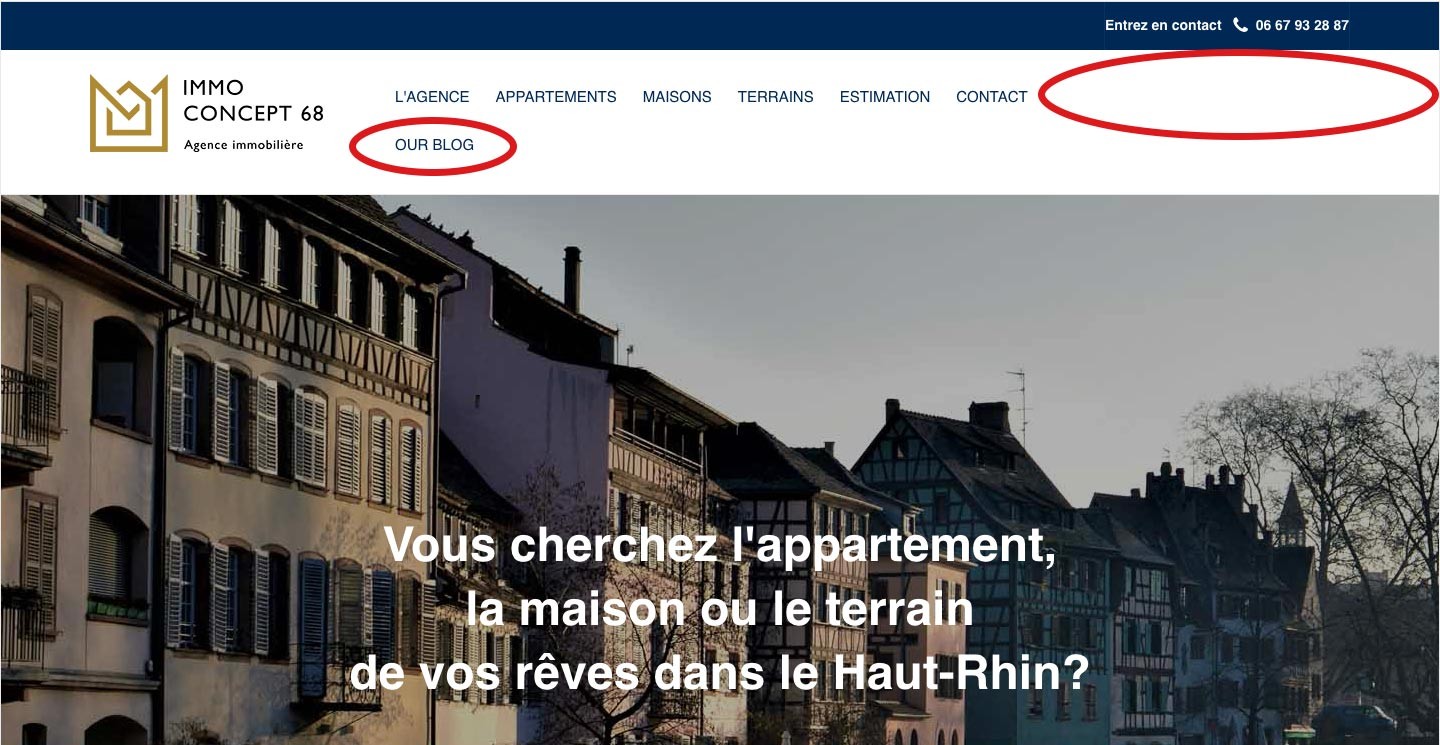Click the "de vos rêves dans le Haut-Rhin?" text
The image size is (1440, 745).
click(720, 673)
